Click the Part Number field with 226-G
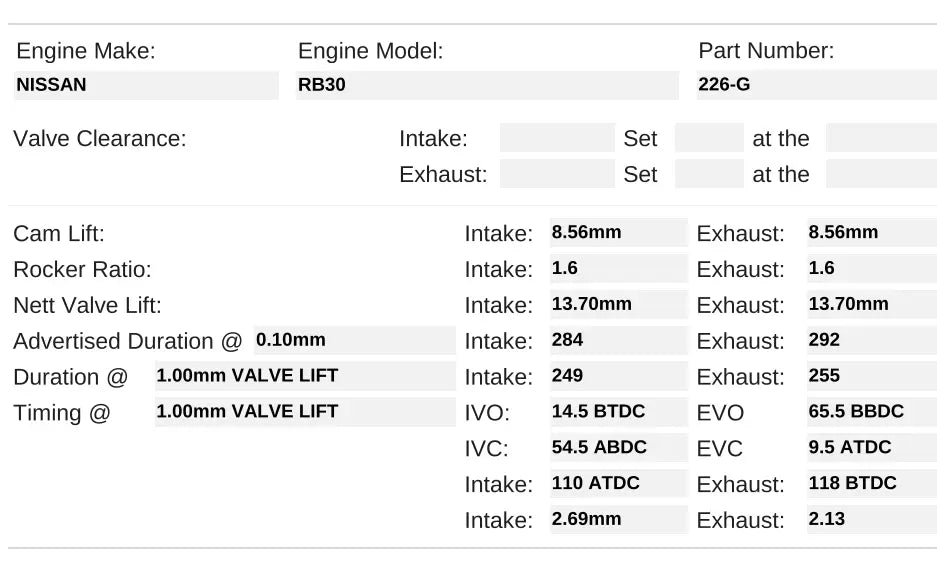The width and height of the screenshot is (937, 587). pos(816,85)
